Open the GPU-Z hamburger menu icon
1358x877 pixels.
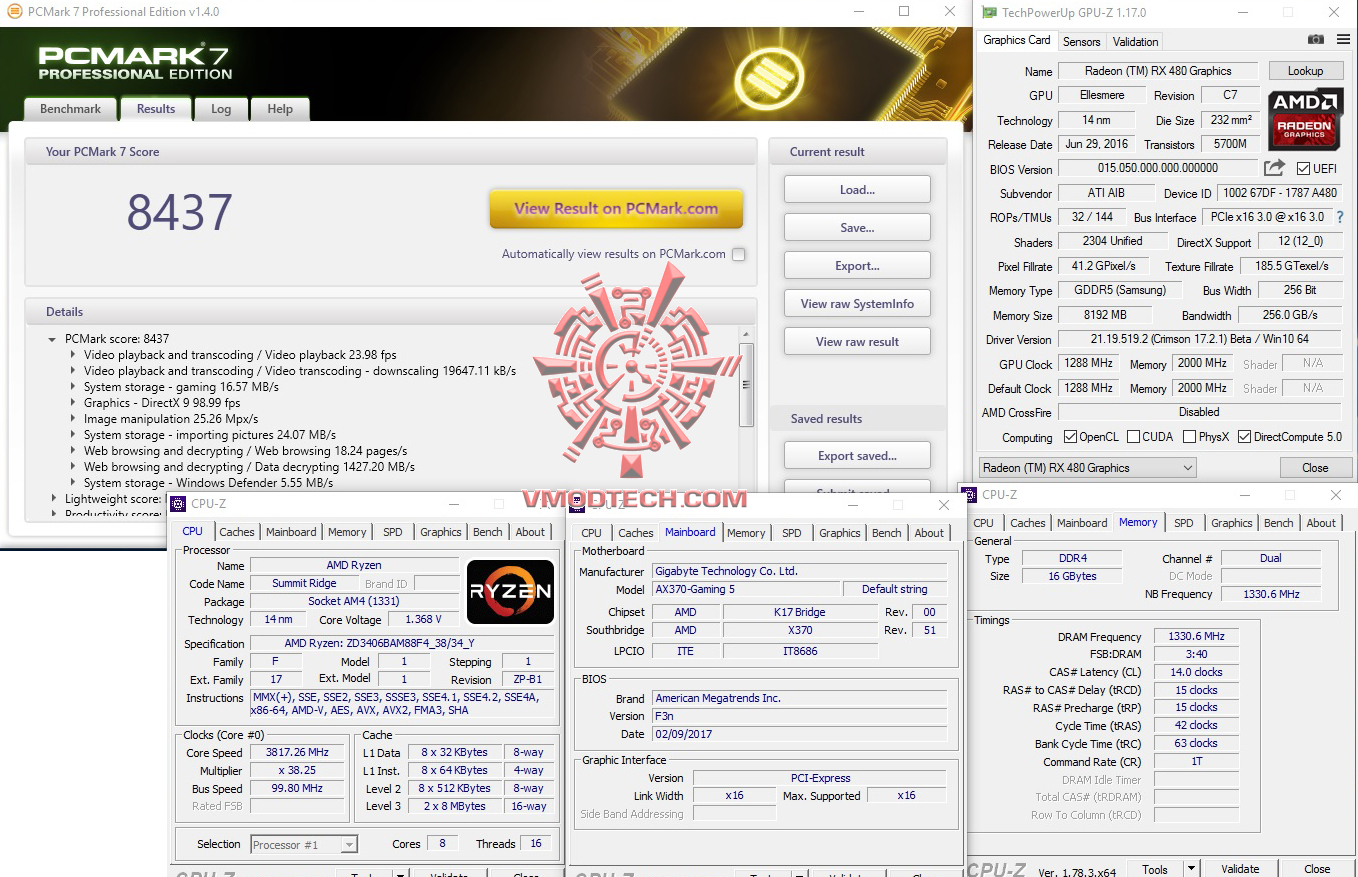pyautogui.click(x=1341, y=40)
